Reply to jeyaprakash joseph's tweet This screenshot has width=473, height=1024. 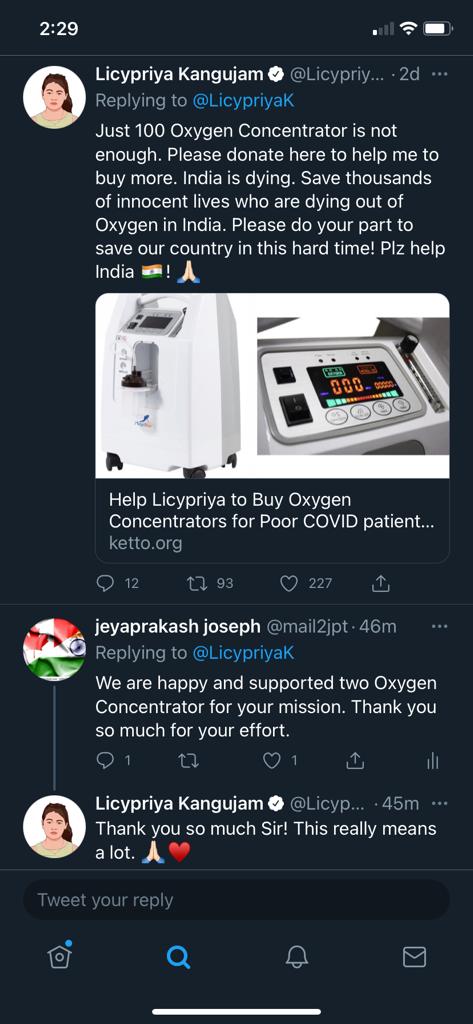105,760
